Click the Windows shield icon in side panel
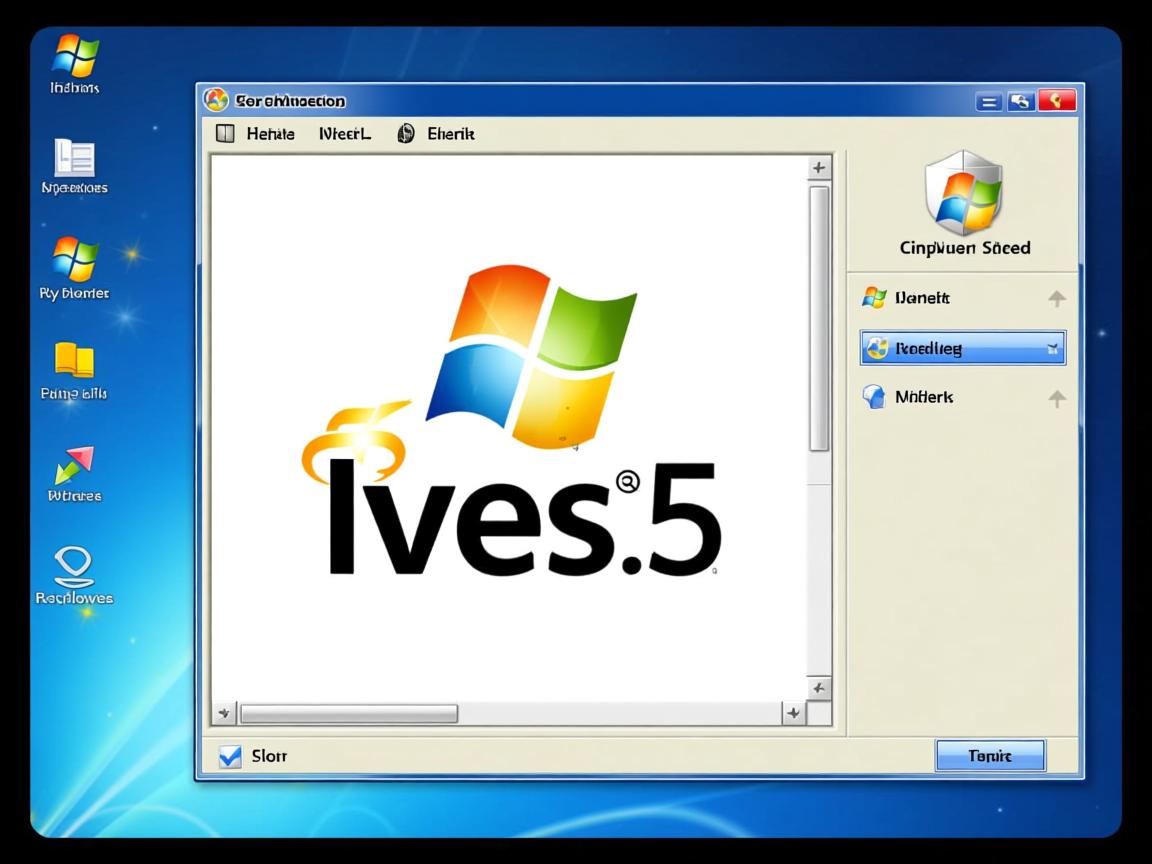Viewport: 1152px width, 864px height. pos(963,194)
